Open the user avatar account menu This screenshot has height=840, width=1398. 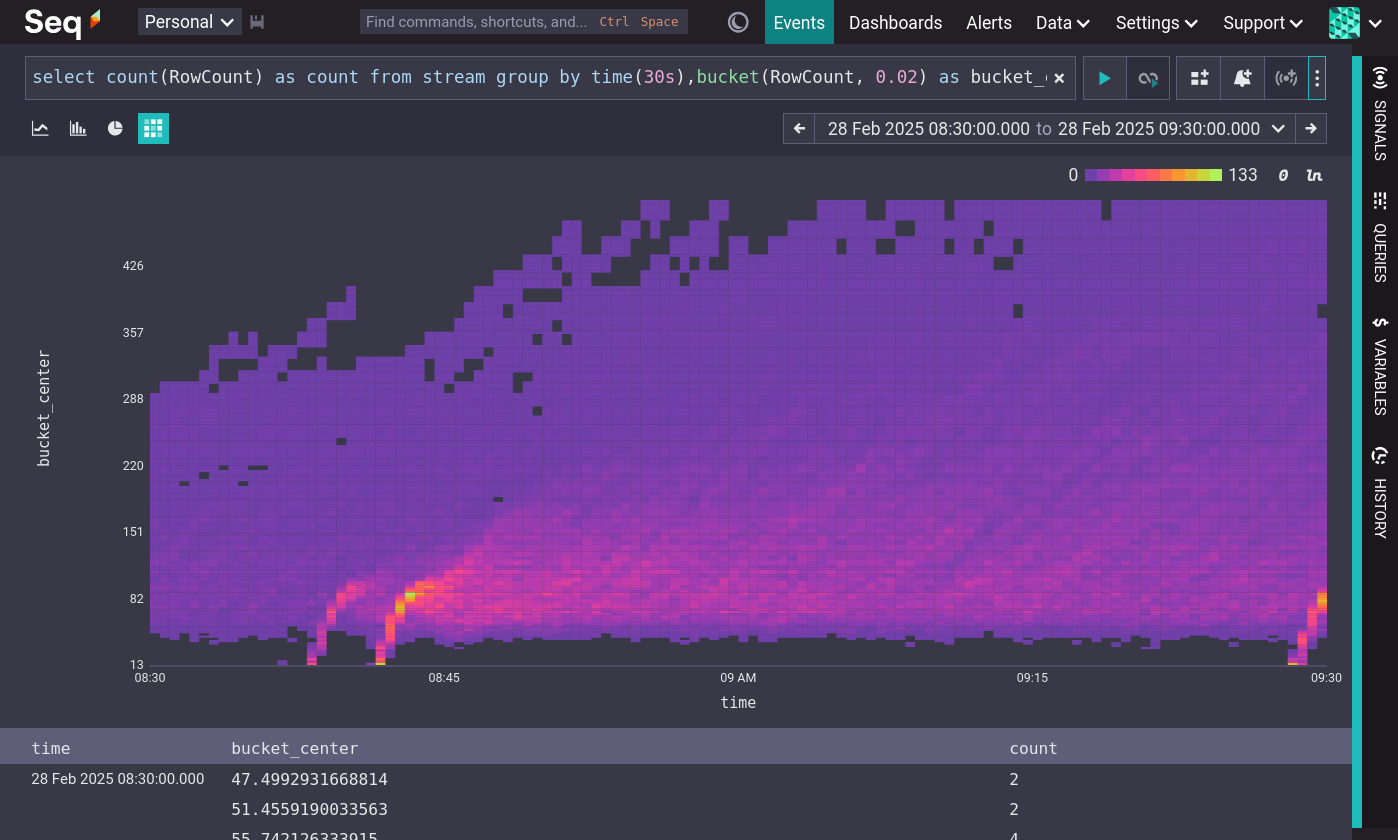(x=1355, y=22)
